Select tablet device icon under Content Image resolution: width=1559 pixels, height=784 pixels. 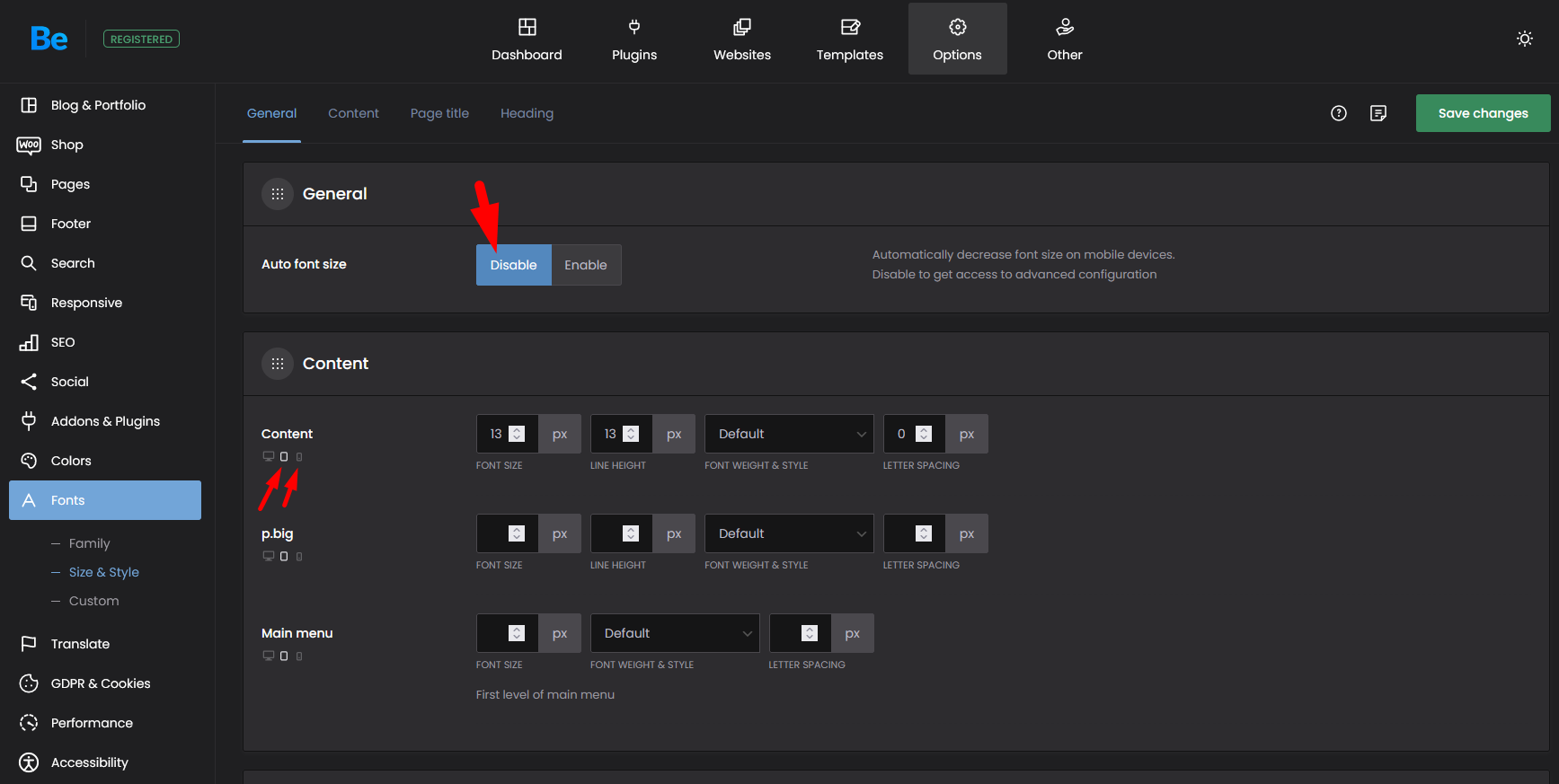284,457
